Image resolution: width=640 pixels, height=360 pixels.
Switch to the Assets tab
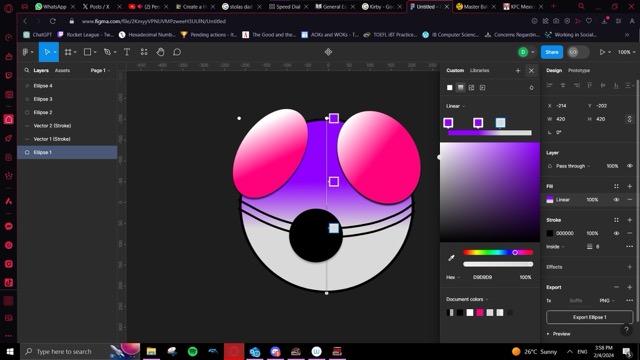click(x=62, y=70)
